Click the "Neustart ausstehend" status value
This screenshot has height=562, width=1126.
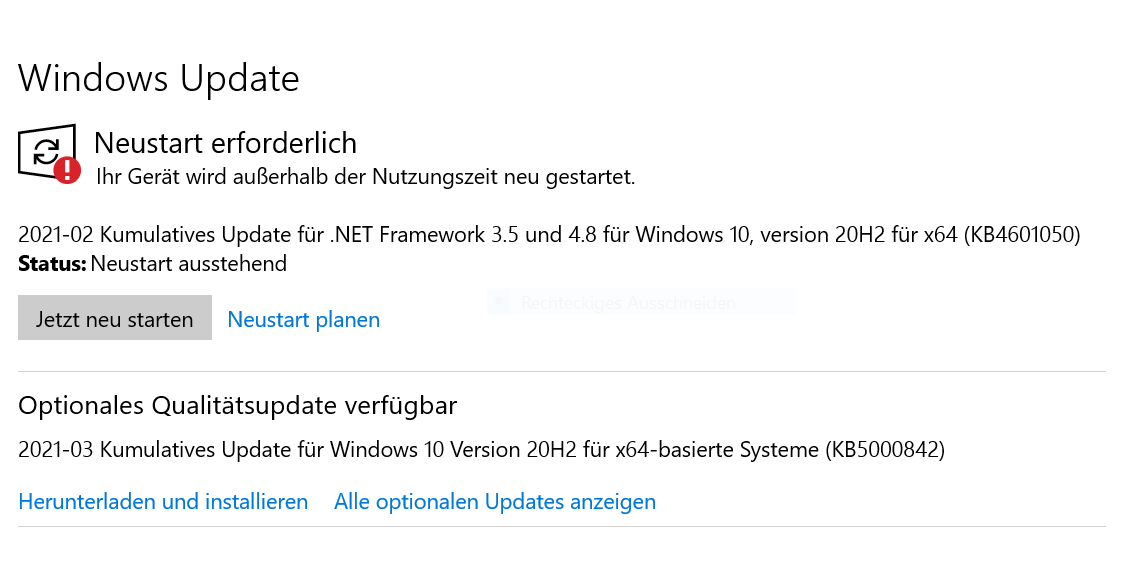point(188,264)
